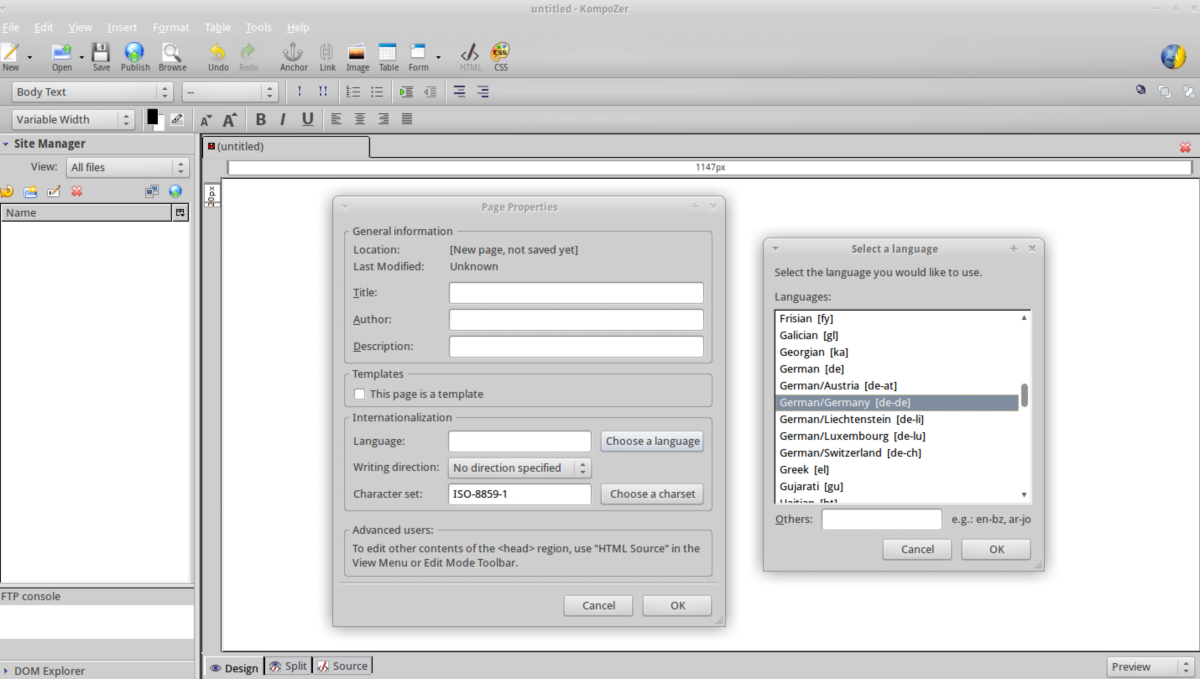Click the 'Choose a language' button

(x=652, y=441)
